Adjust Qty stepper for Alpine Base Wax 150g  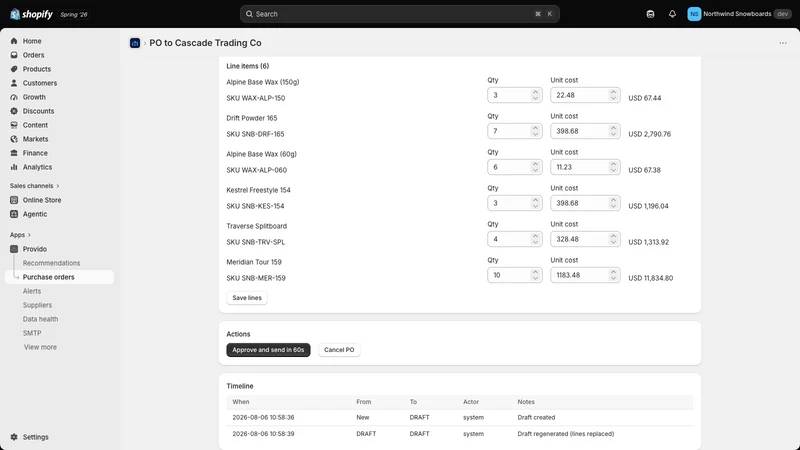pos(535,95)
